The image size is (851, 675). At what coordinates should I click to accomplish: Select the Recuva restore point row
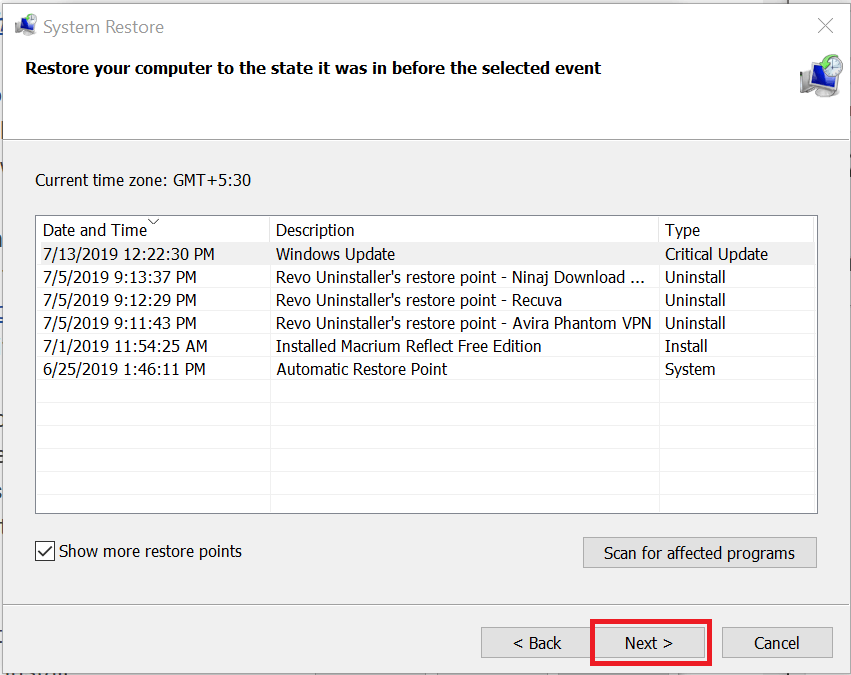[x=426, y=300]
